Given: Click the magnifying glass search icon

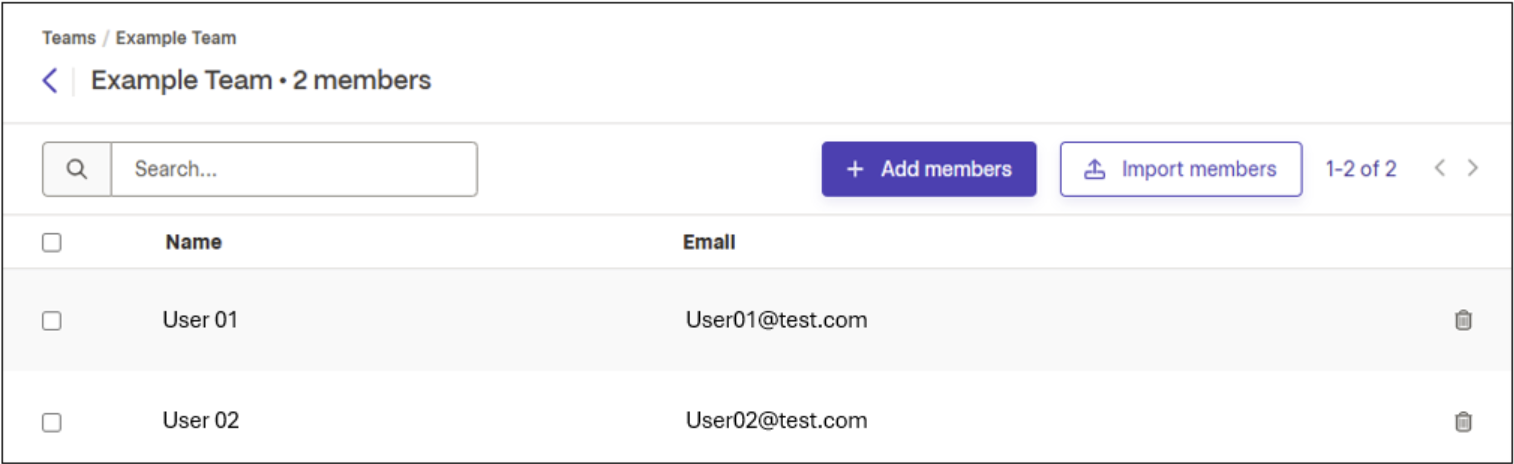Looking at the screenshot, I should click(x=77, y=169).
